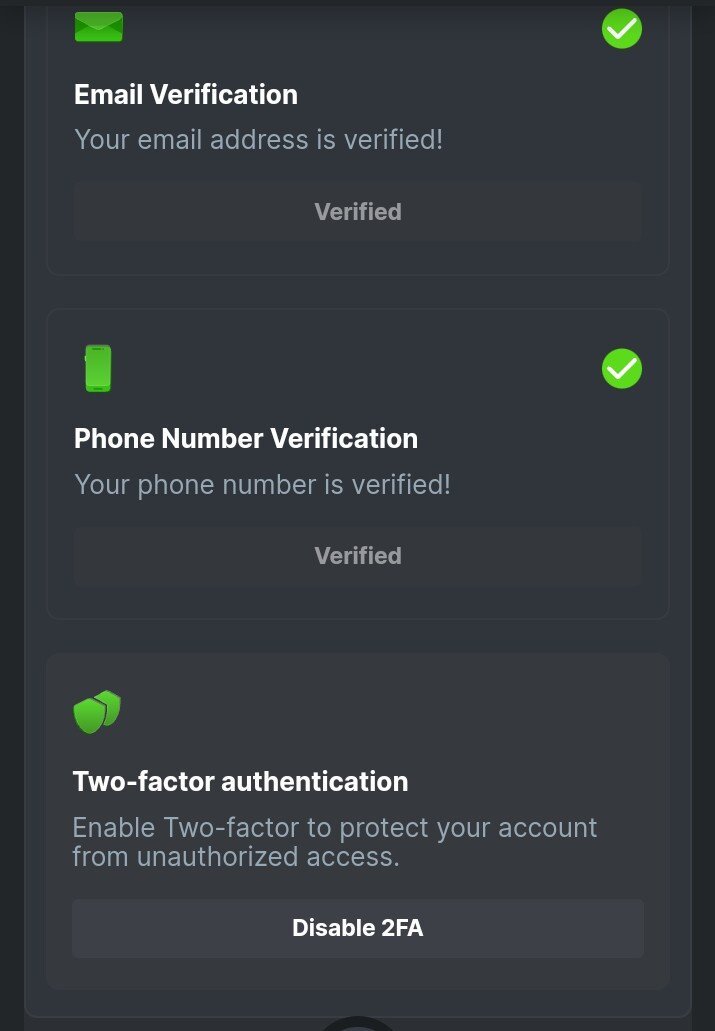
Task: Click the green phone device icon
Action: pos(98,368)
